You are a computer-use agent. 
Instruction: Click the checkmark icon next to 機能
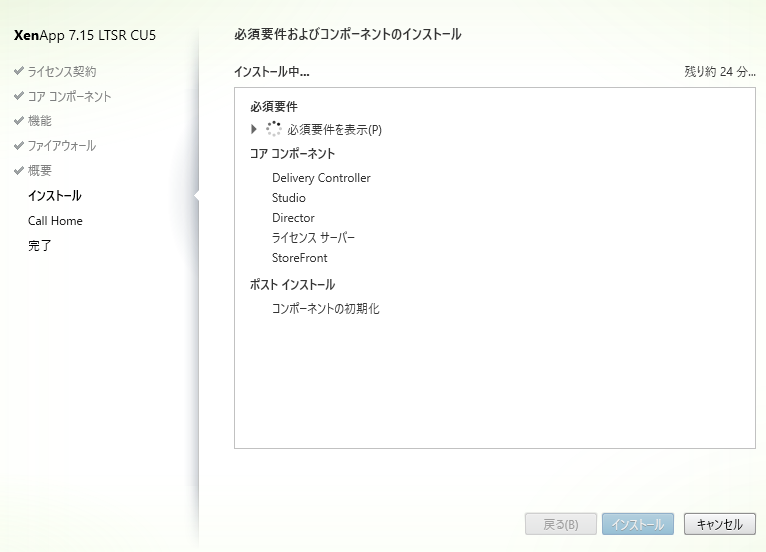(x=19, y=121)
